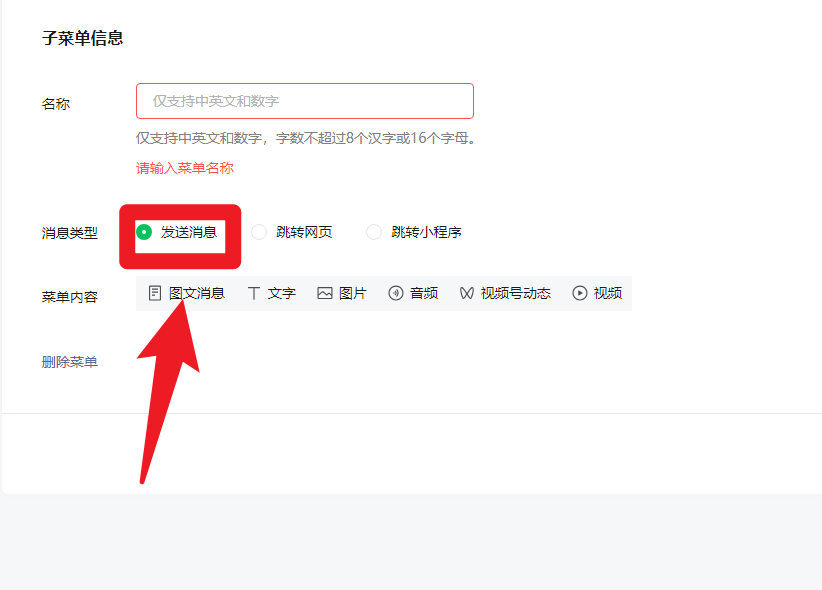The width and height of the screenshot is (822, 590).
Task: Click the 视频号动态 channel icon
Action: click(x=467, y=293)
